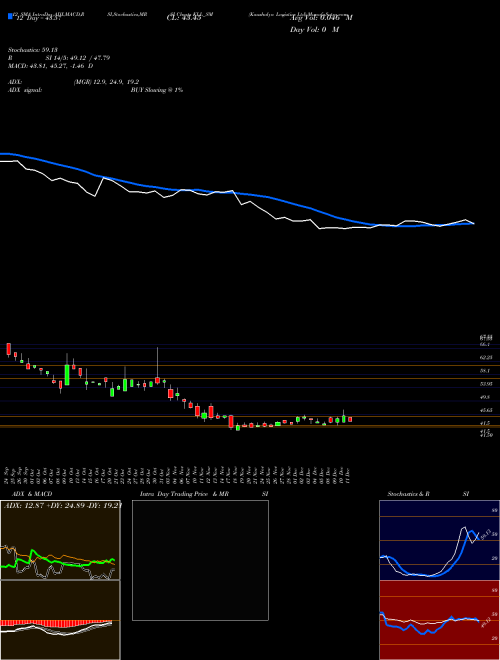Click the 'ADX signal:' label
Viewport: 500px width, 660px height.
[25, 90]
